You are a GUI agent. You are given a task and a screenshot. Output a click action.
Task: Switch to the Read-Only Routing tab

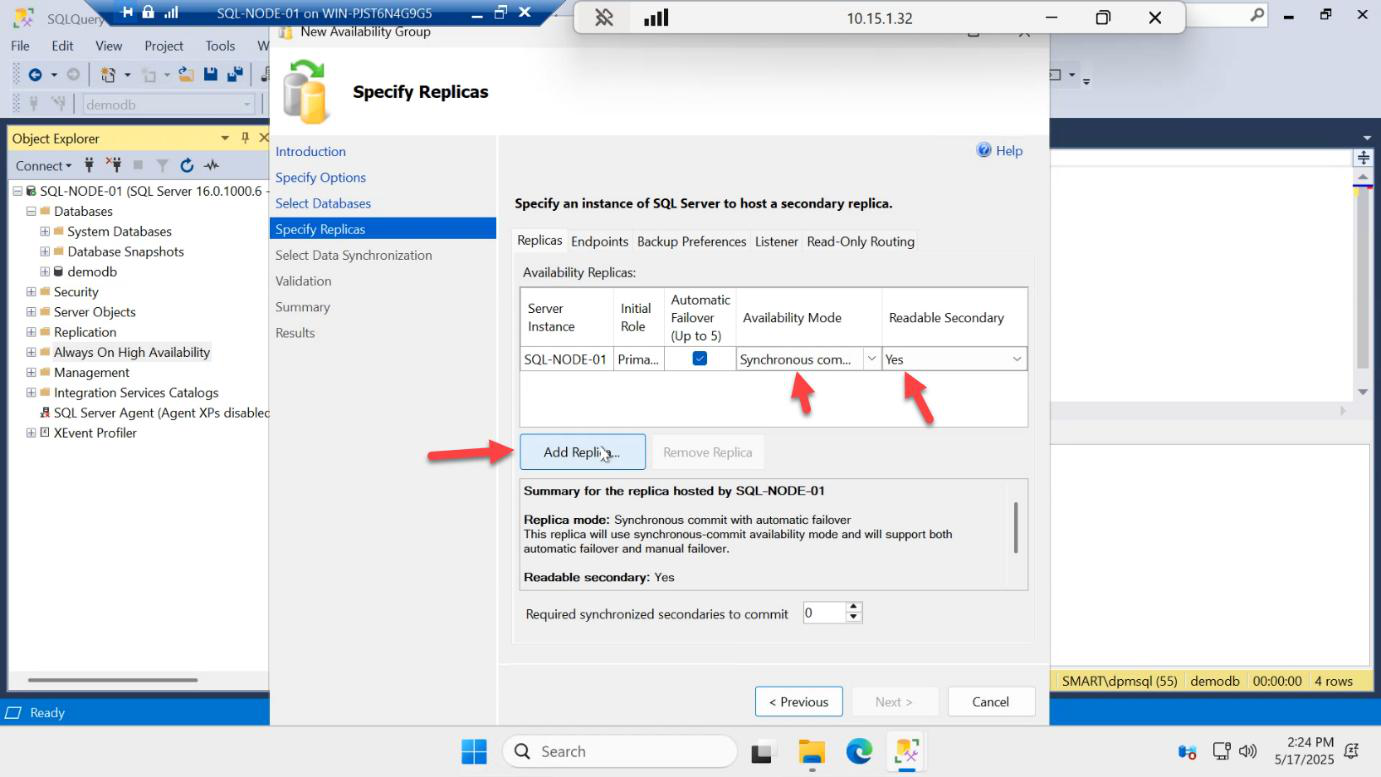pyautogui.click(x=860, y=241)
